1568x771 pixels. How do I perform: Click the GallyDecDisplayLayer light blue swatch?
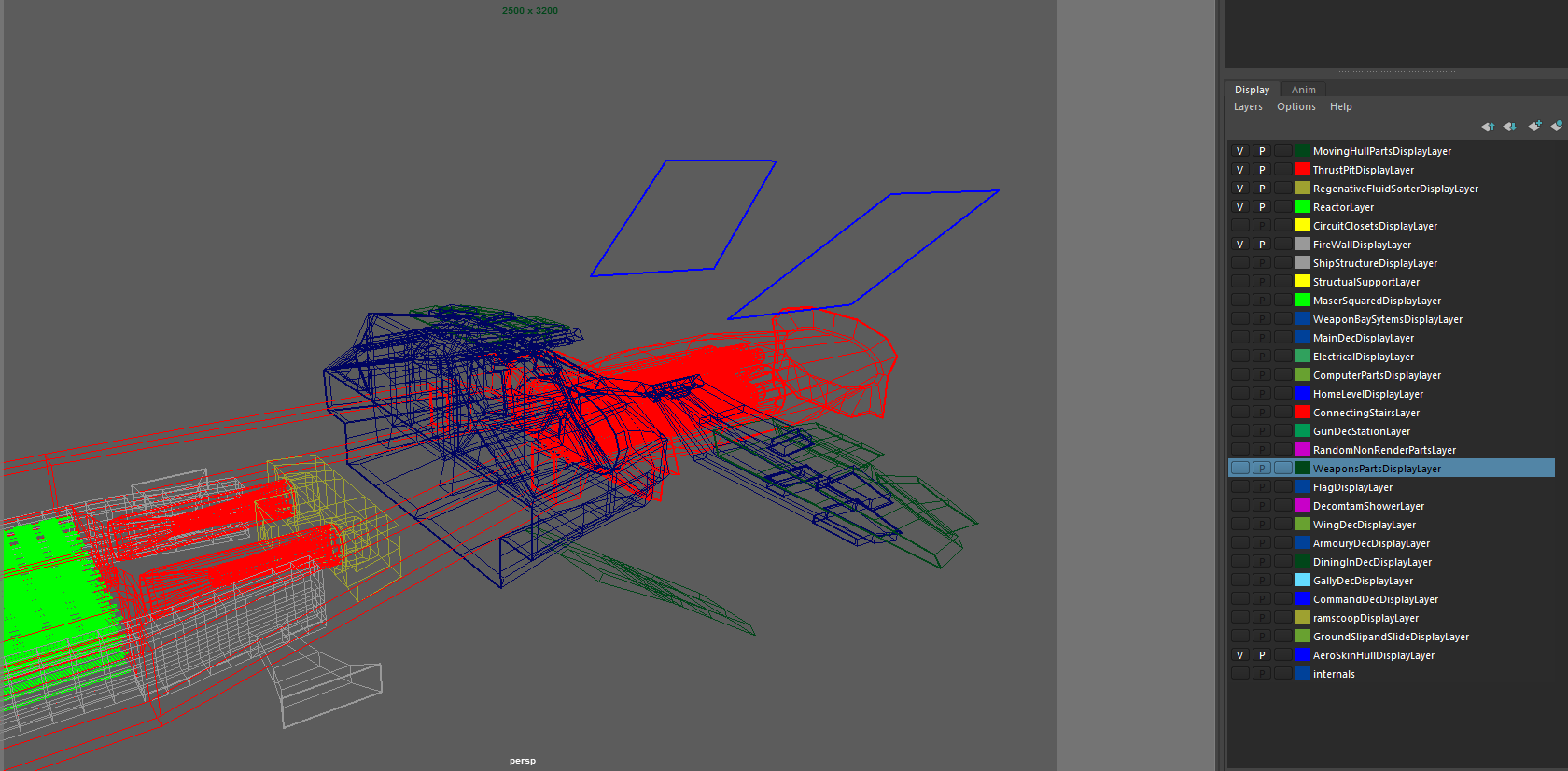pyautogui.click(x=1303, y=581)
